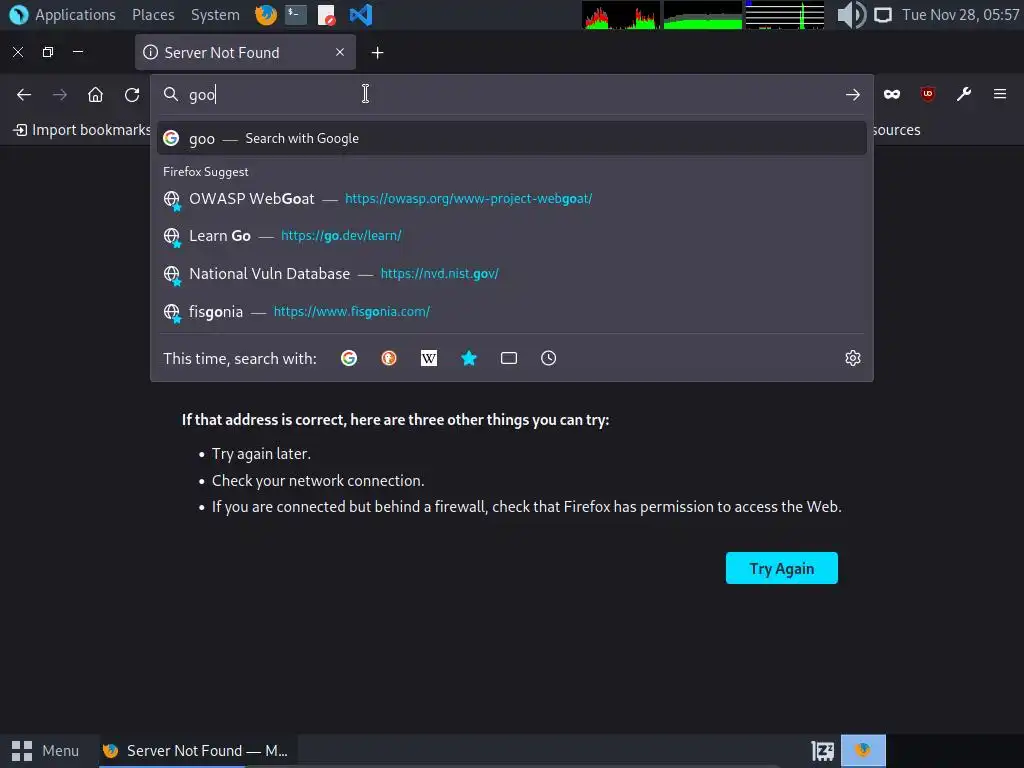Open a new tab with plus
Screen dimensions: 1024x768
point(377,53)
